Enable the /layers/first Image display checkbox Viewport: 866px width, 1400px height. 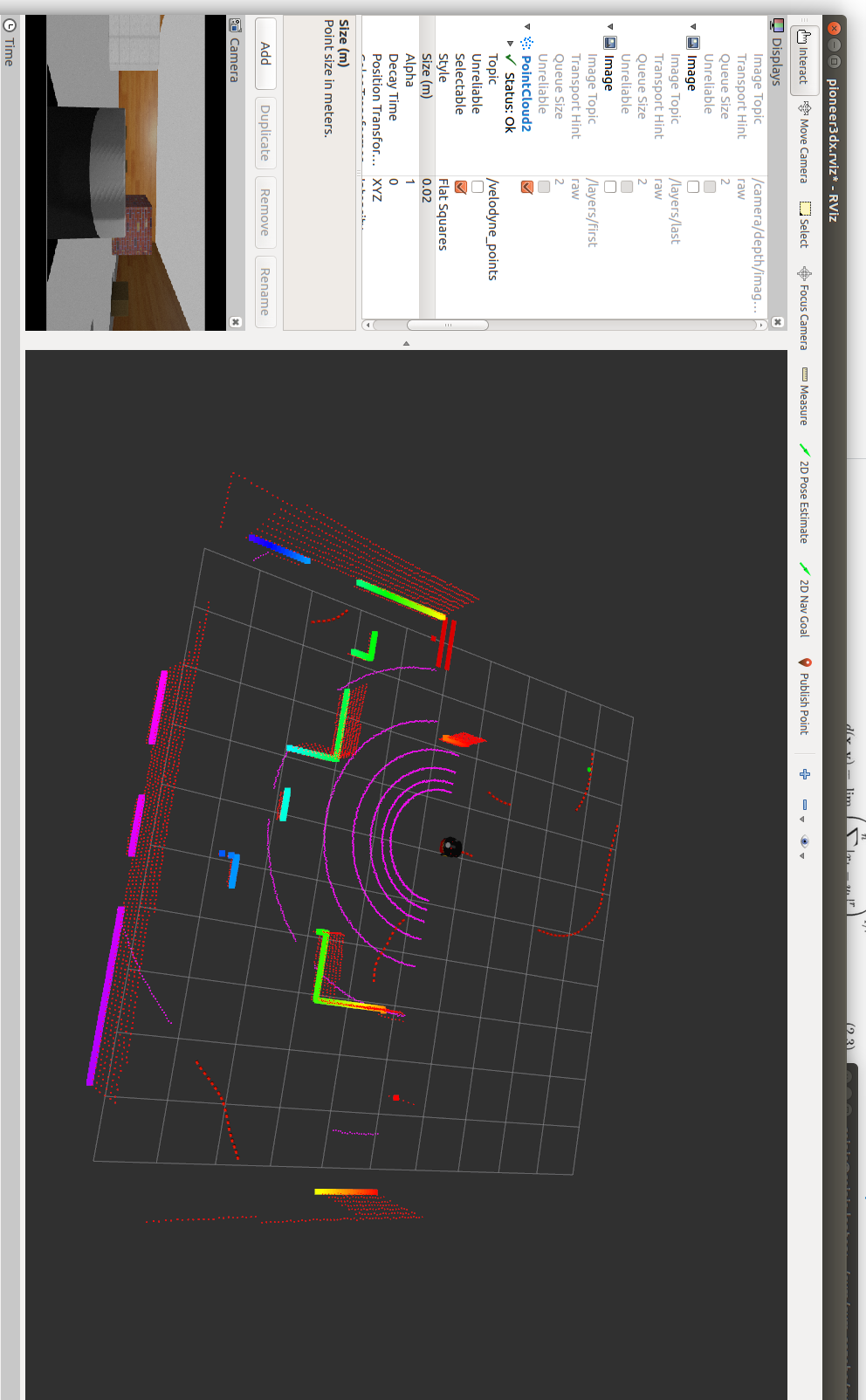[x=609, y=187]
